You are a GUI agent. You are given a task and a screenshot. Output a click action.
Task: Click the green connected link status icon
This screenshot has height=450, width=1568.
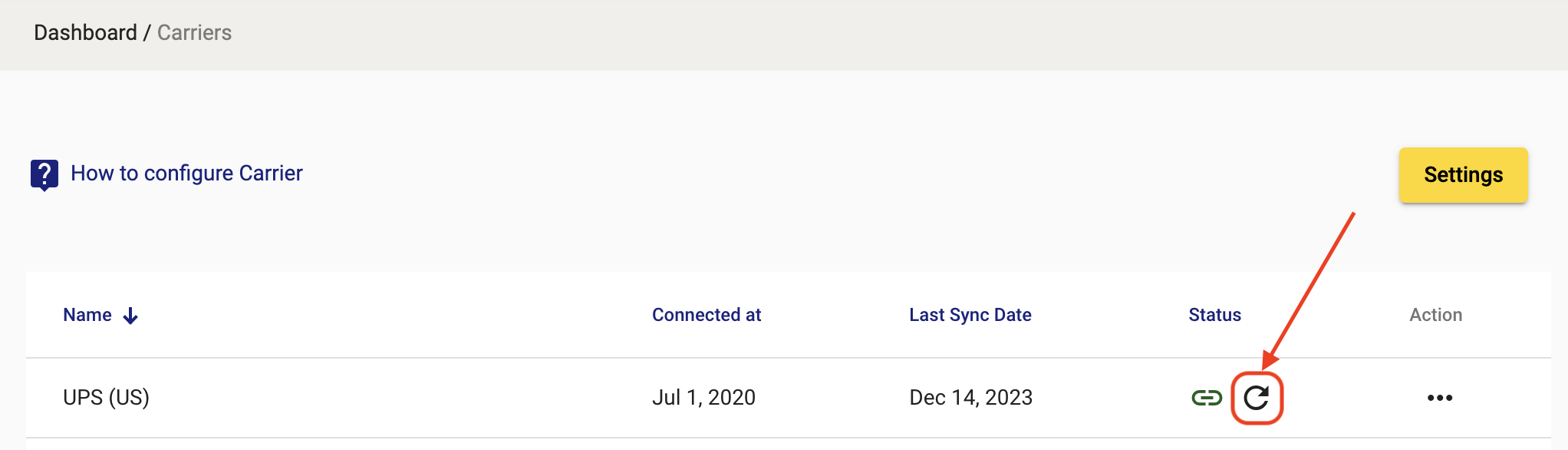coord(1207,398)
